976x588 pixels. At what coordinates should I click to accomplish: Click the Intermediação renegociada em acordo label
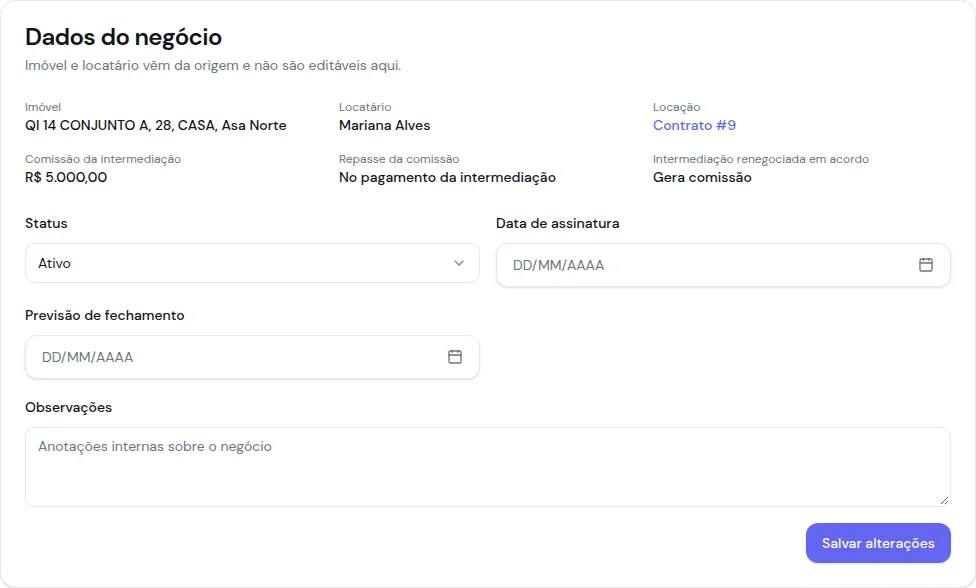click(761, 159)
